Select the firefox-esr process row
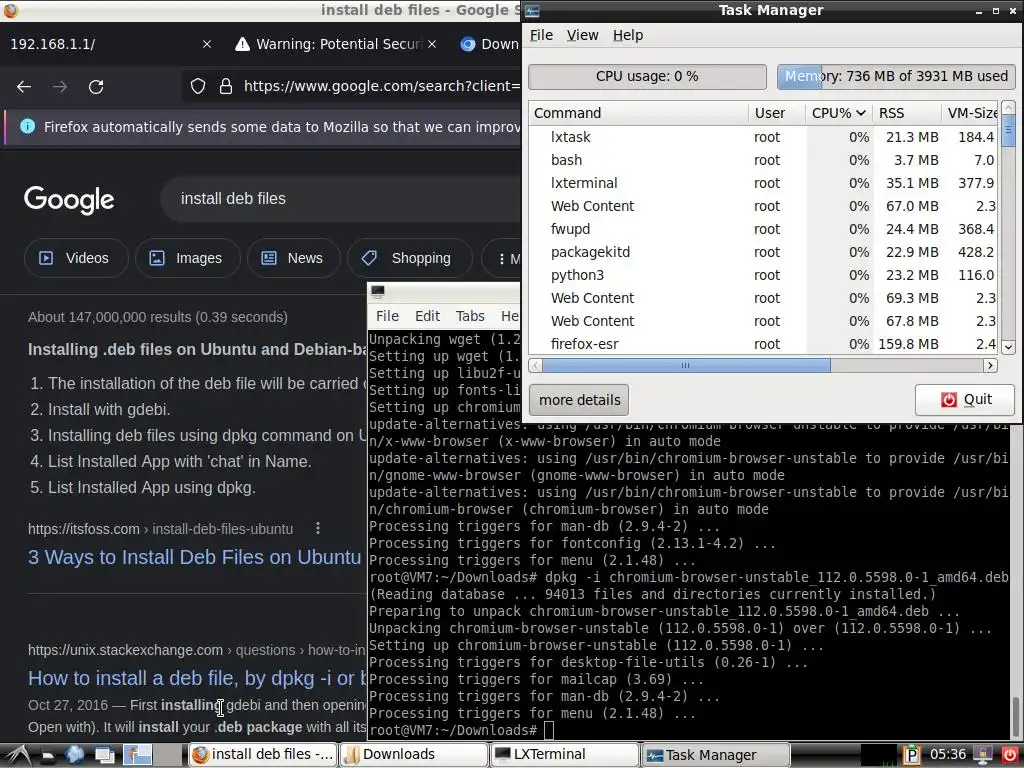 764,344
